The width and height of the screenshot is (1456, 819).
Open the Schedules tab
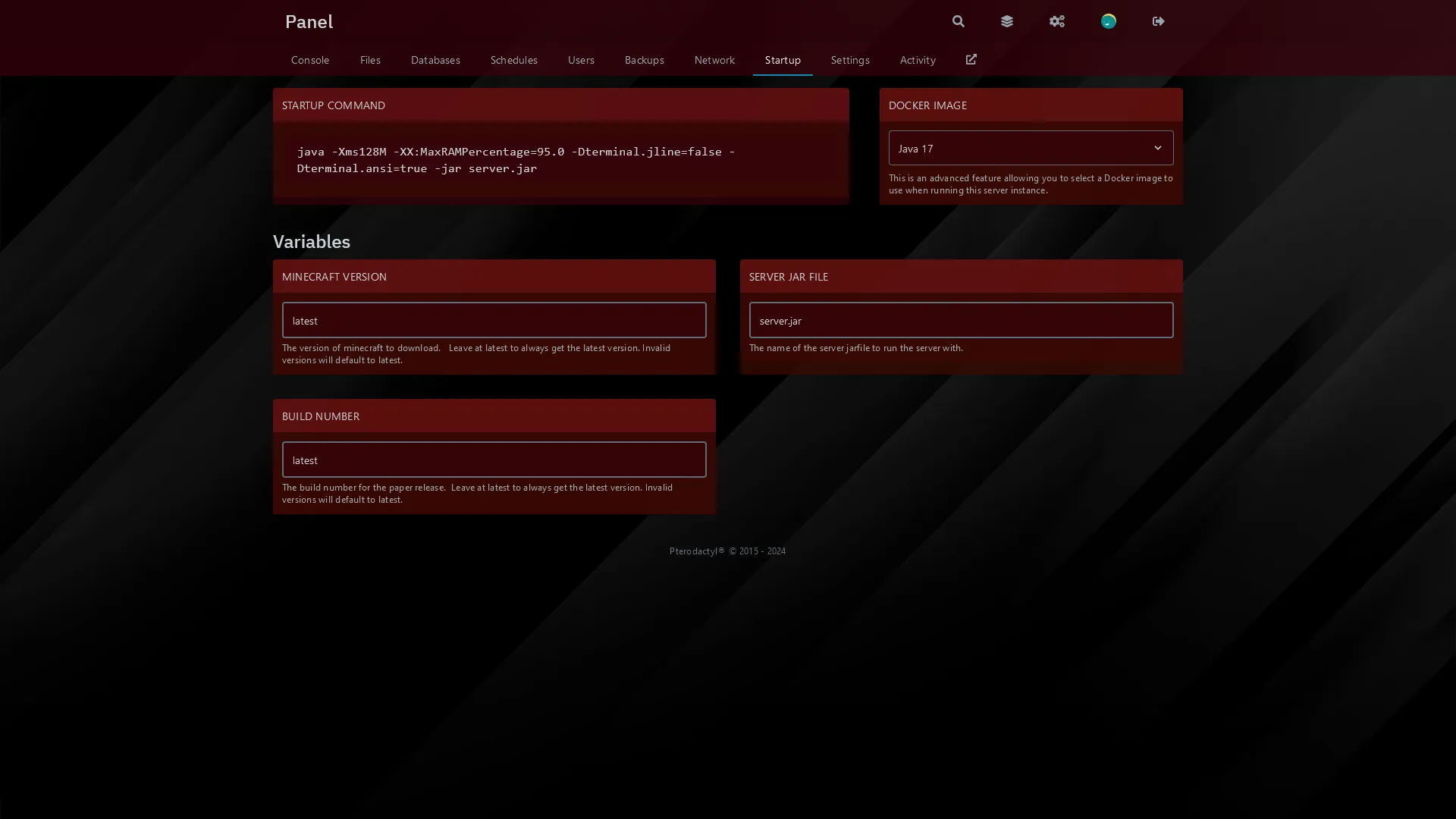pos(513,60)
